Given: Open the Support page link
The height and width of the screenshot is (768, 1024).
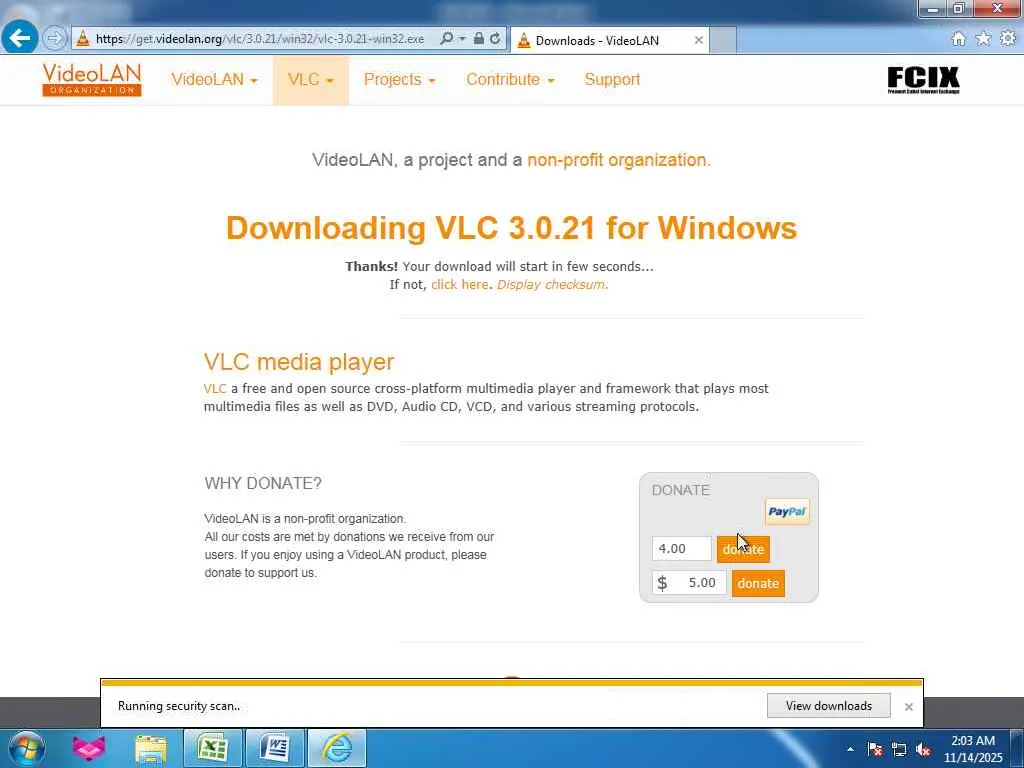Looking at the screenshot, I should click(x=612, y=80).
